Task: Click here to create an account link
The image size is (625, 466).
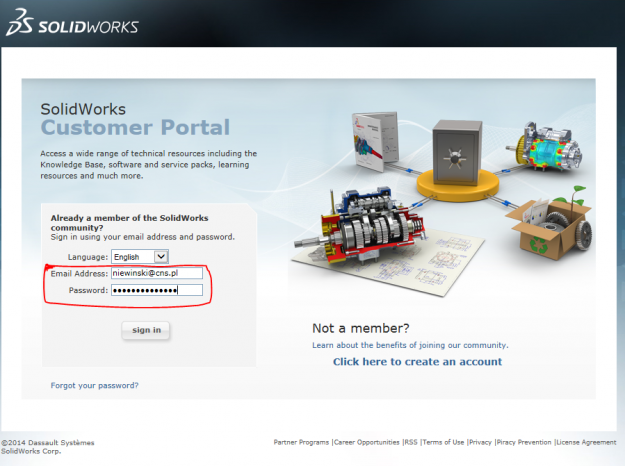Action: click(417, 362)
